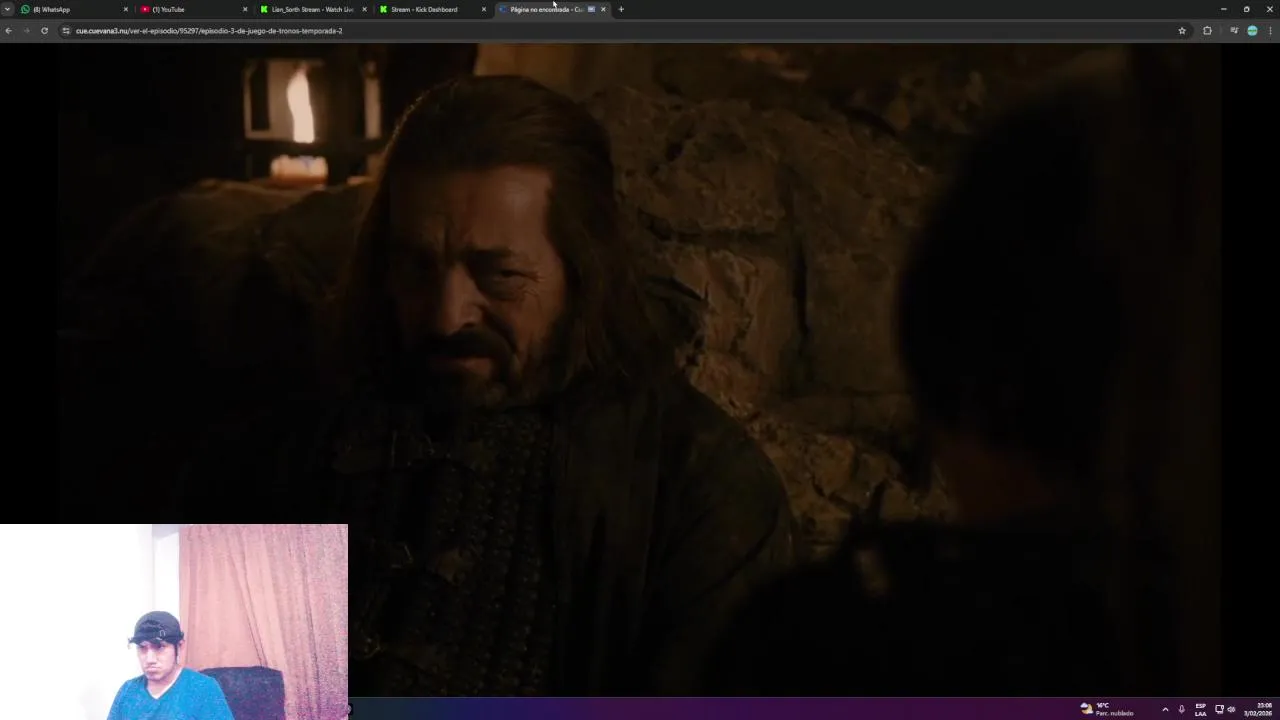Restore down the Chrome window
The height and width of the screenshot is (720, 1280).
1246,9
